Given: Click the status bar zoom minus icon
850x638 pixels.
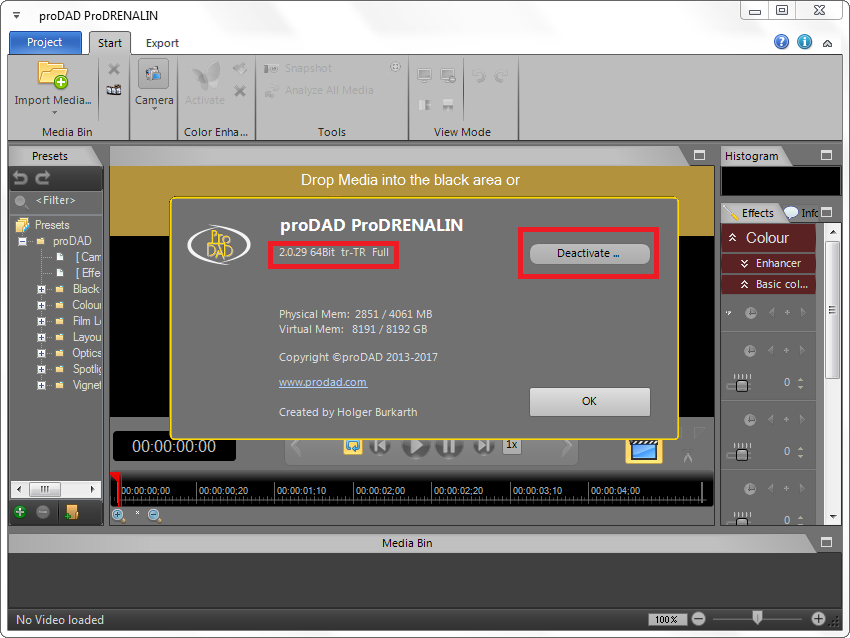Looking at the screenshot, I should 699,618.
